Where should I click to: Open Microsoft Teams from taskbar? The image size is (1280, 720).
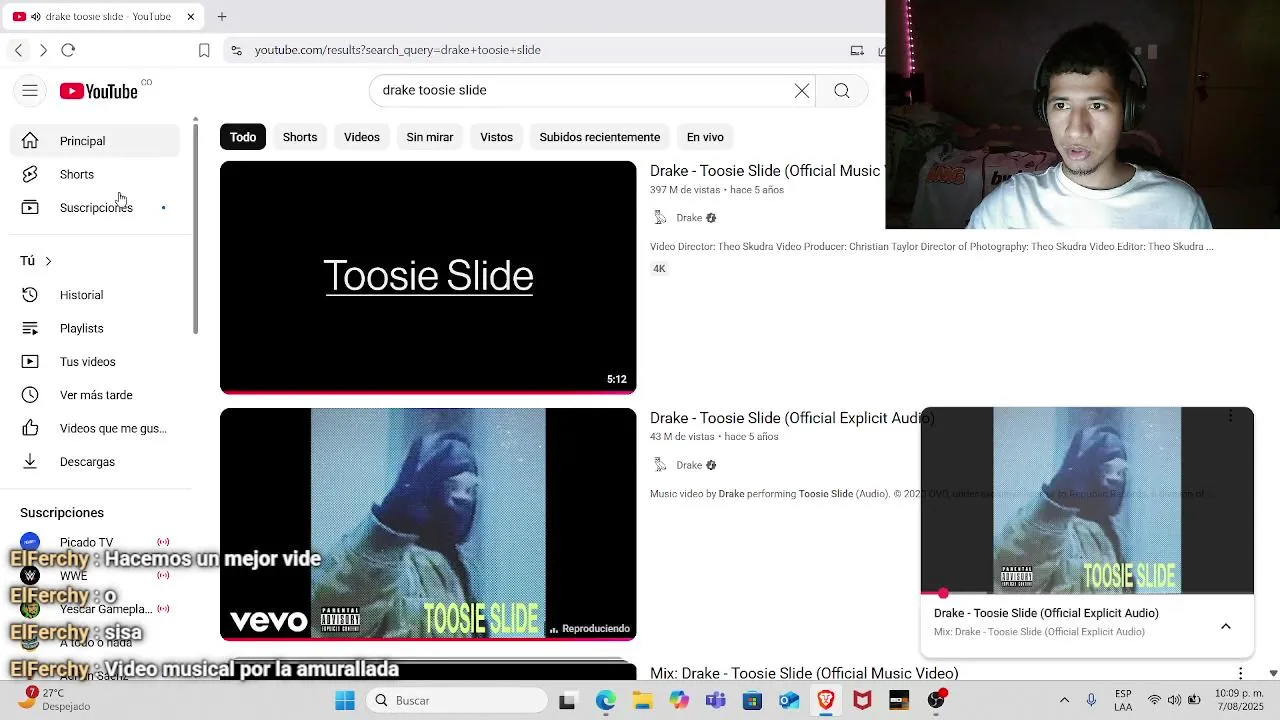[715, 700]
